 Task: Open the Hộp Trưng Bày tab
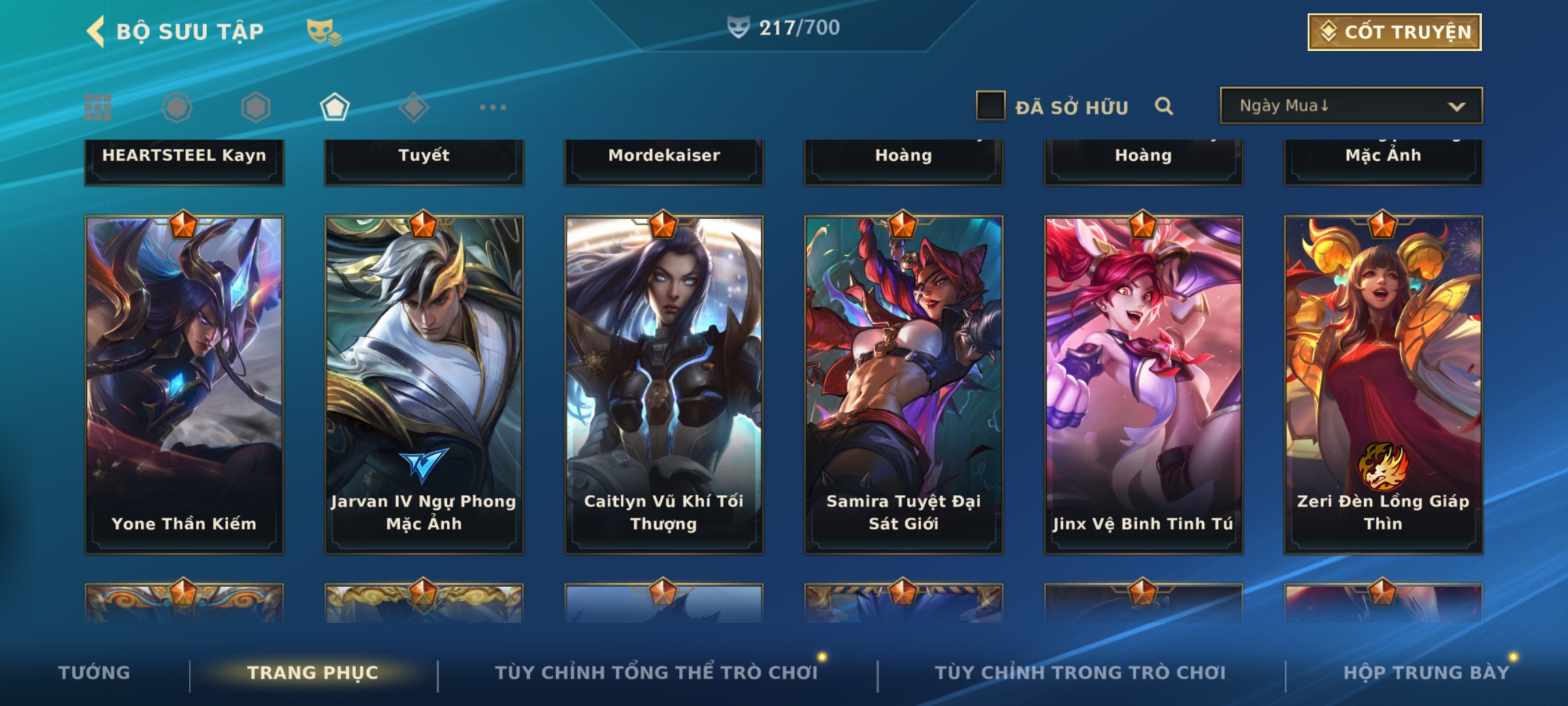point(1426,673)
